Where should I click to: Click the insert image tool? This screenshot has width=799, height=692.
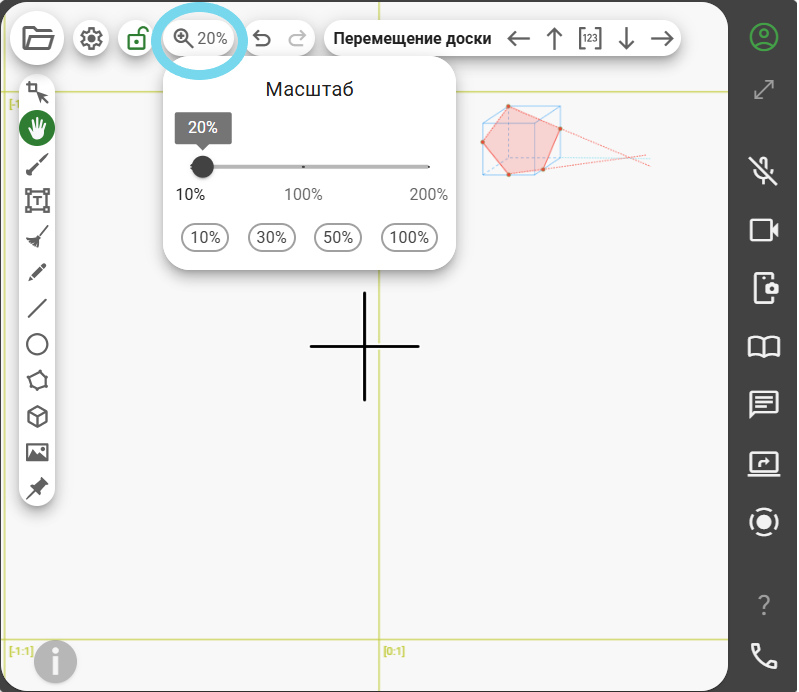(x=37, y=452)
